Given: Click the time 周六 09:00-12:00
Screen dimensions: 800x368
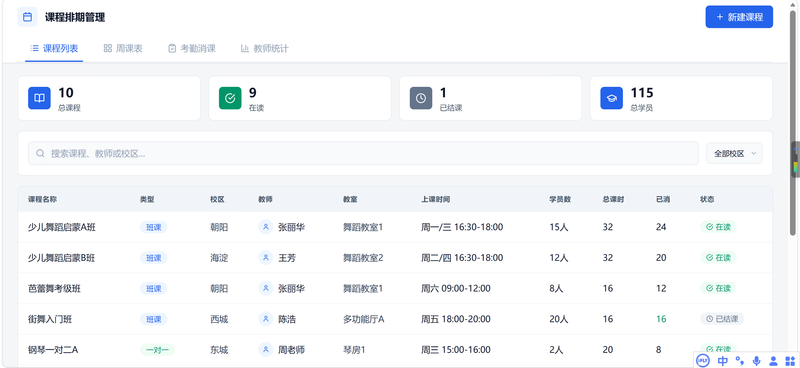Looking at the screenshot, I should pos(456,288).
